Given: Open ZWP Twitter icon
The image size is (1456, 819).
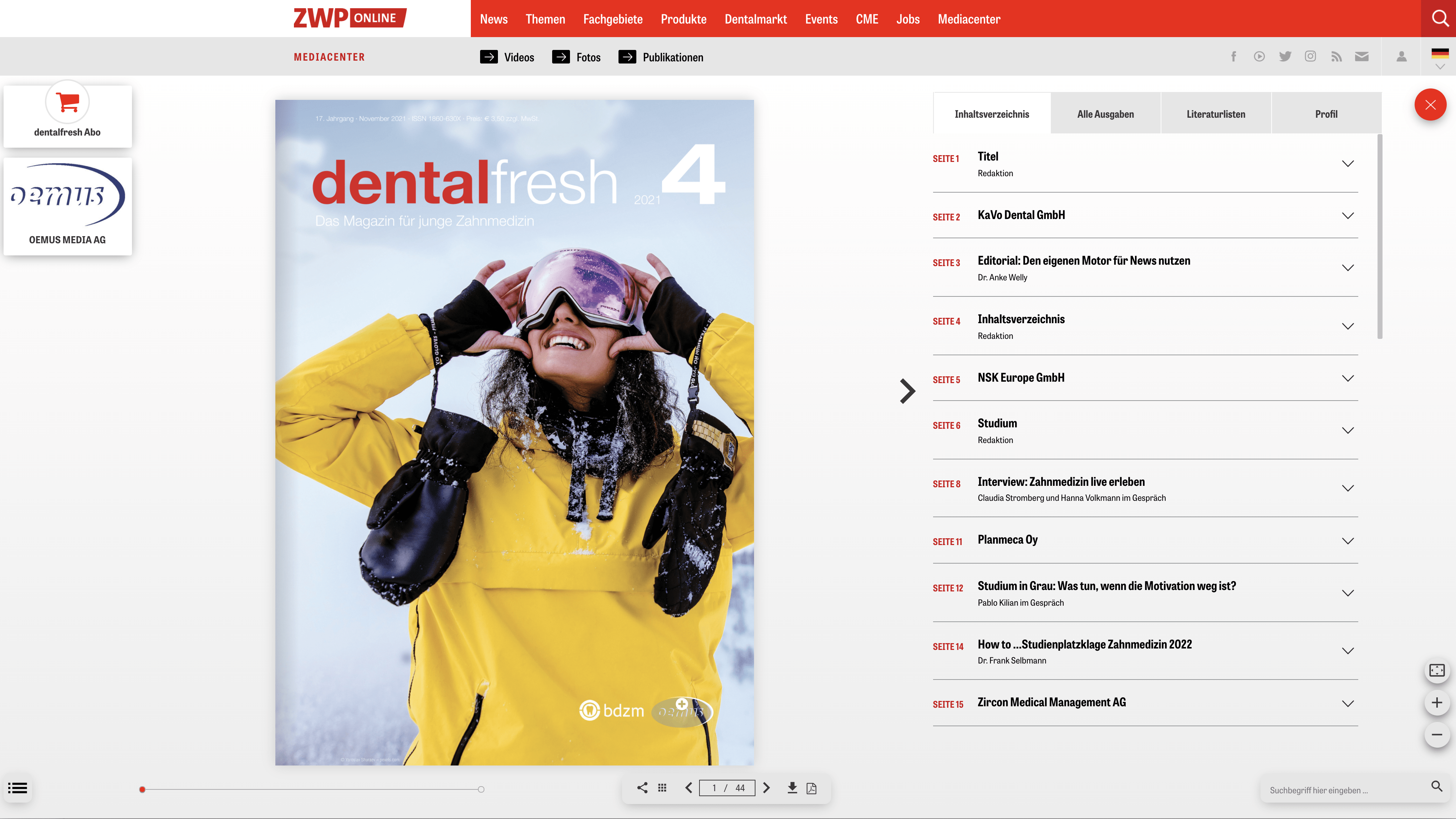Looking at the screenshot, I should point(1285,56).
